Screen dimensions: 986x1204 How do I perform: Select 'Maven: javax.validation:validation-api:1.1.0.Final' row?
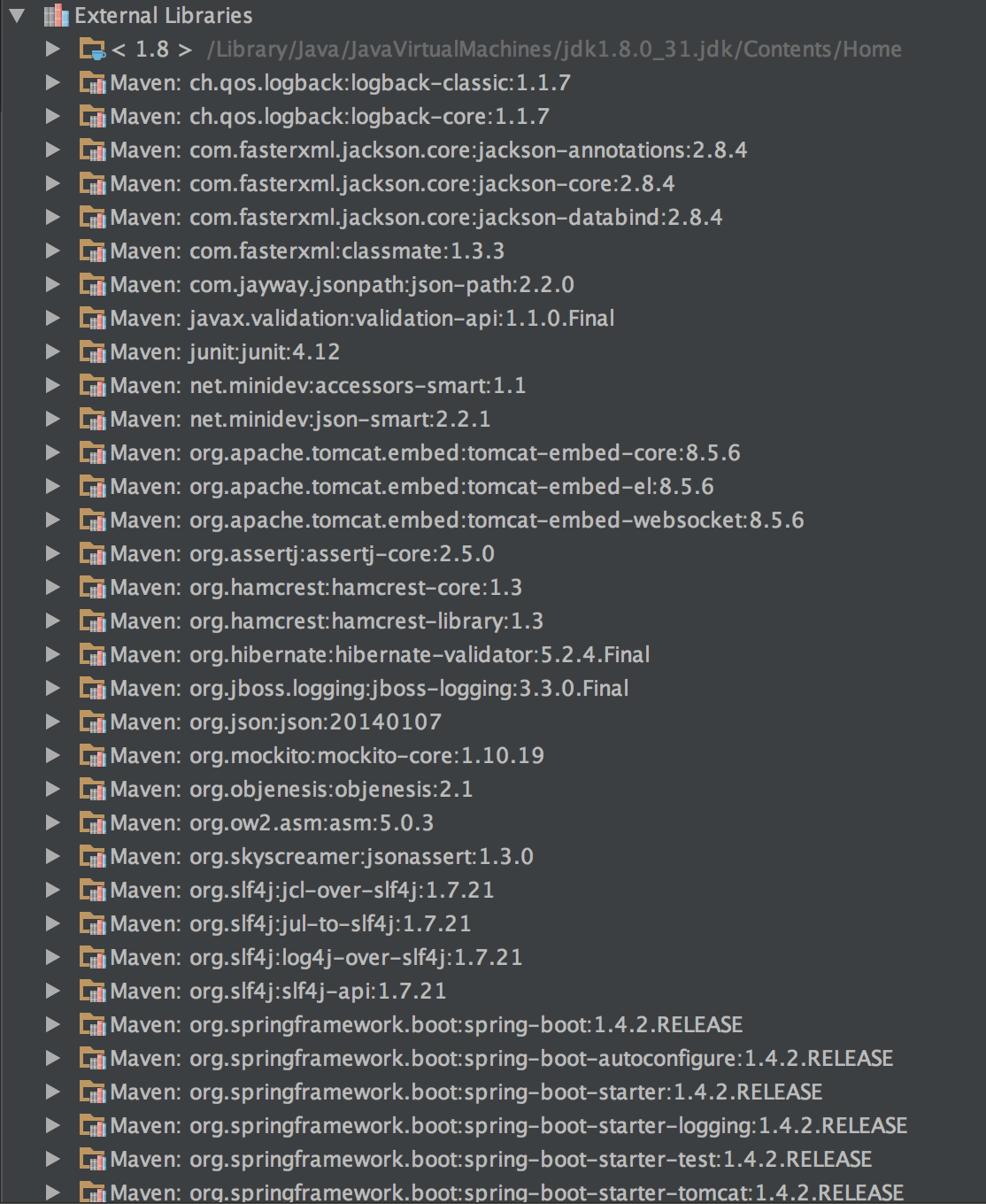pos(362,319)
